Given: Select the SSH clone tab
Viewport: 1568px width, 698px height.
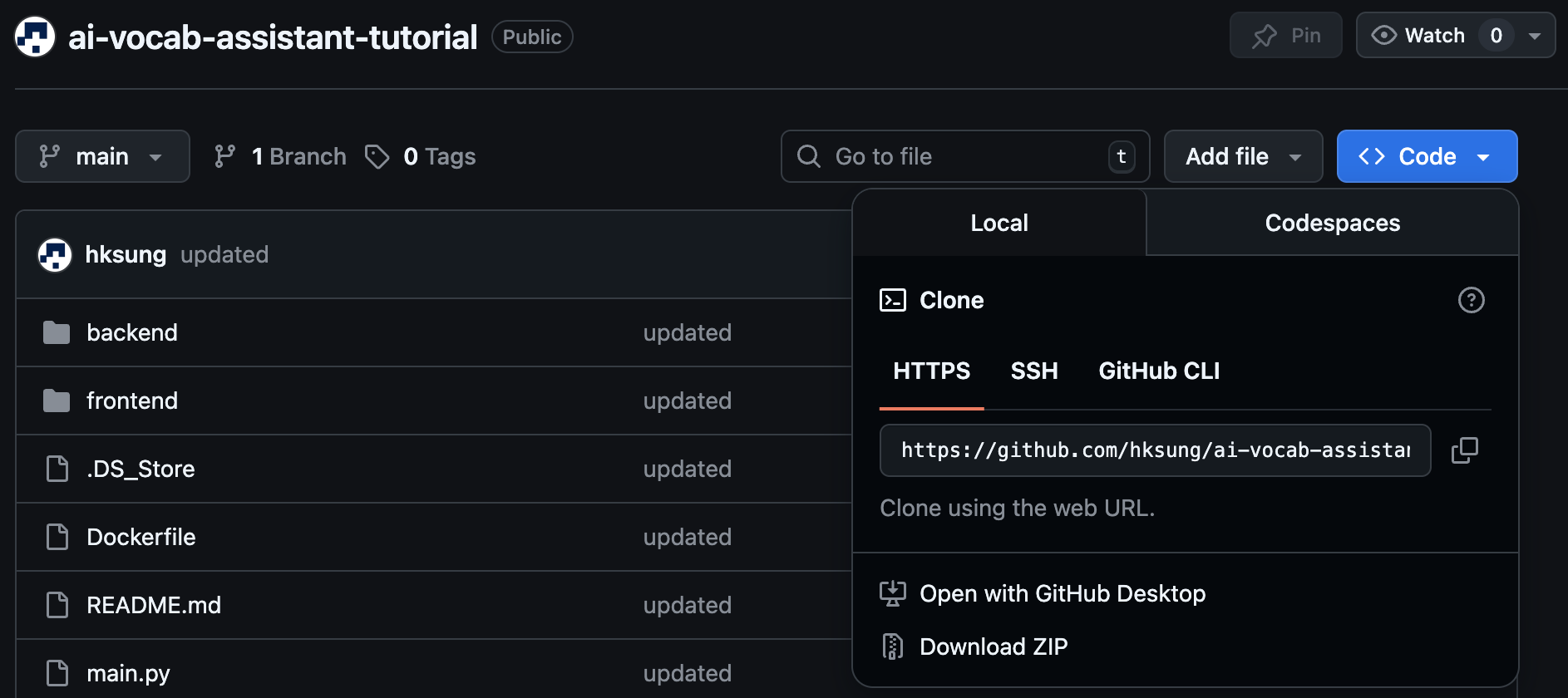Looking at the screenshot, I should (x=1033, y=371).
